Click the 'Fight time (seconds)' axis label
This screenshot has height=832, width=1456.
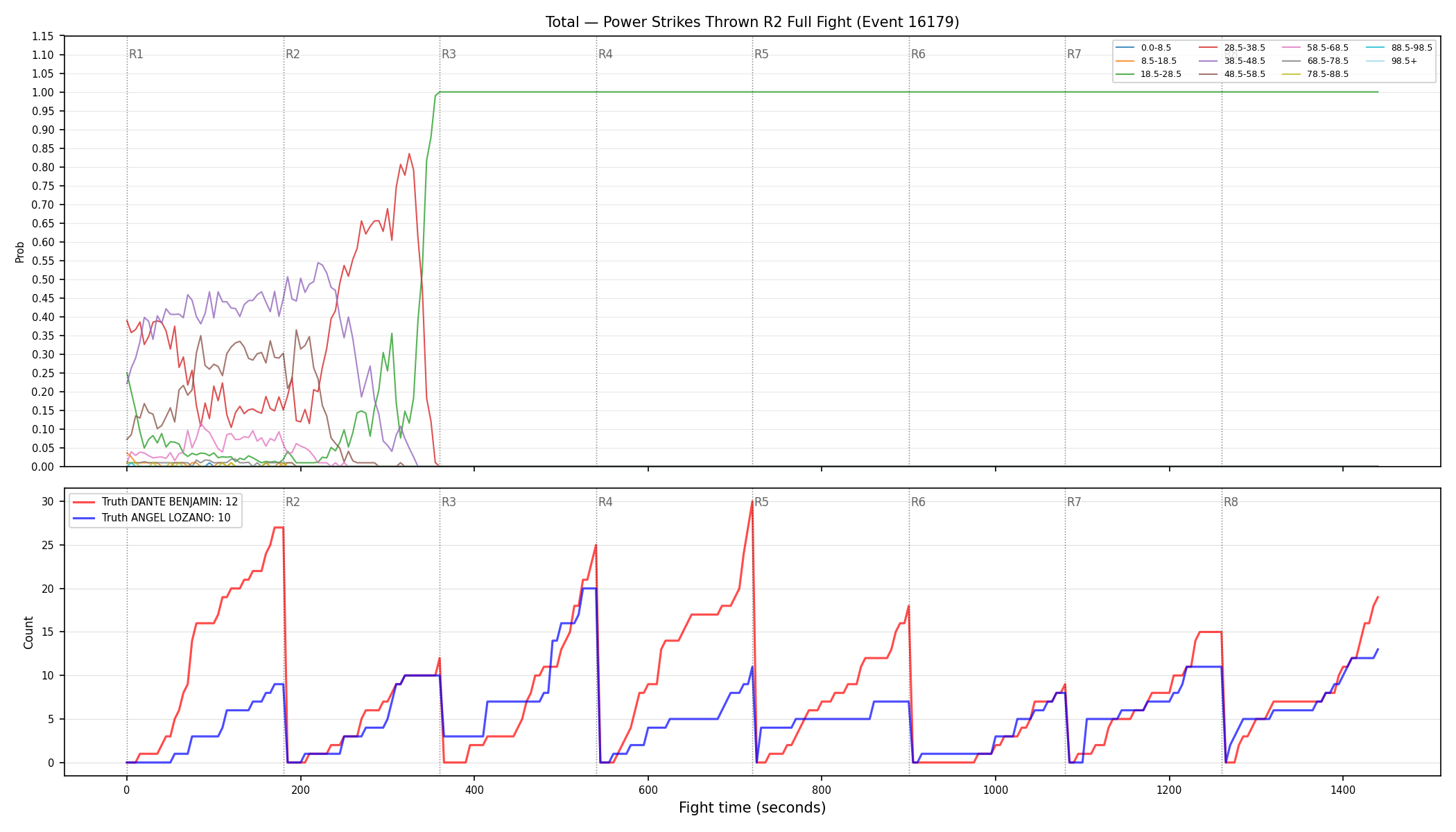coord(752,808)
